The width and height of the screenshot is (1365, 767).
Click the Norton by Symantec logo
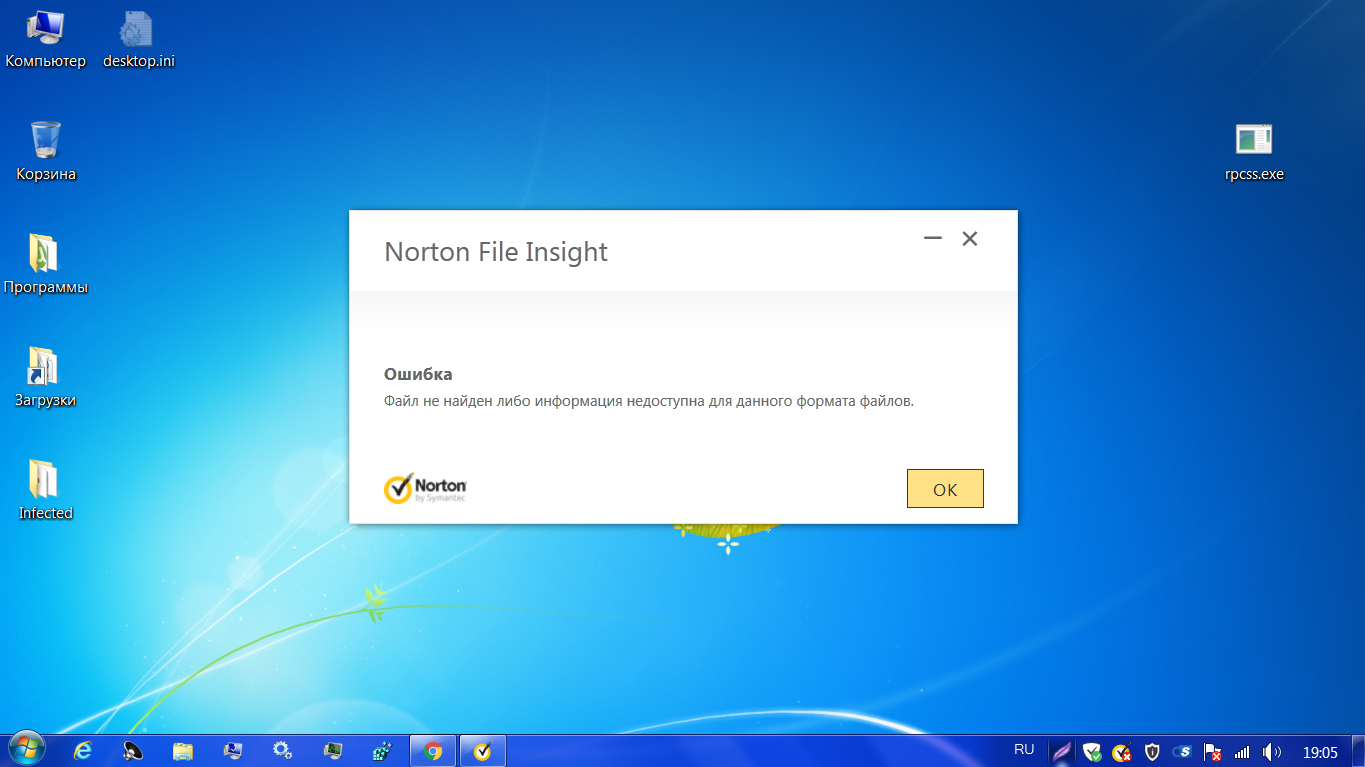tap(425, 487)
